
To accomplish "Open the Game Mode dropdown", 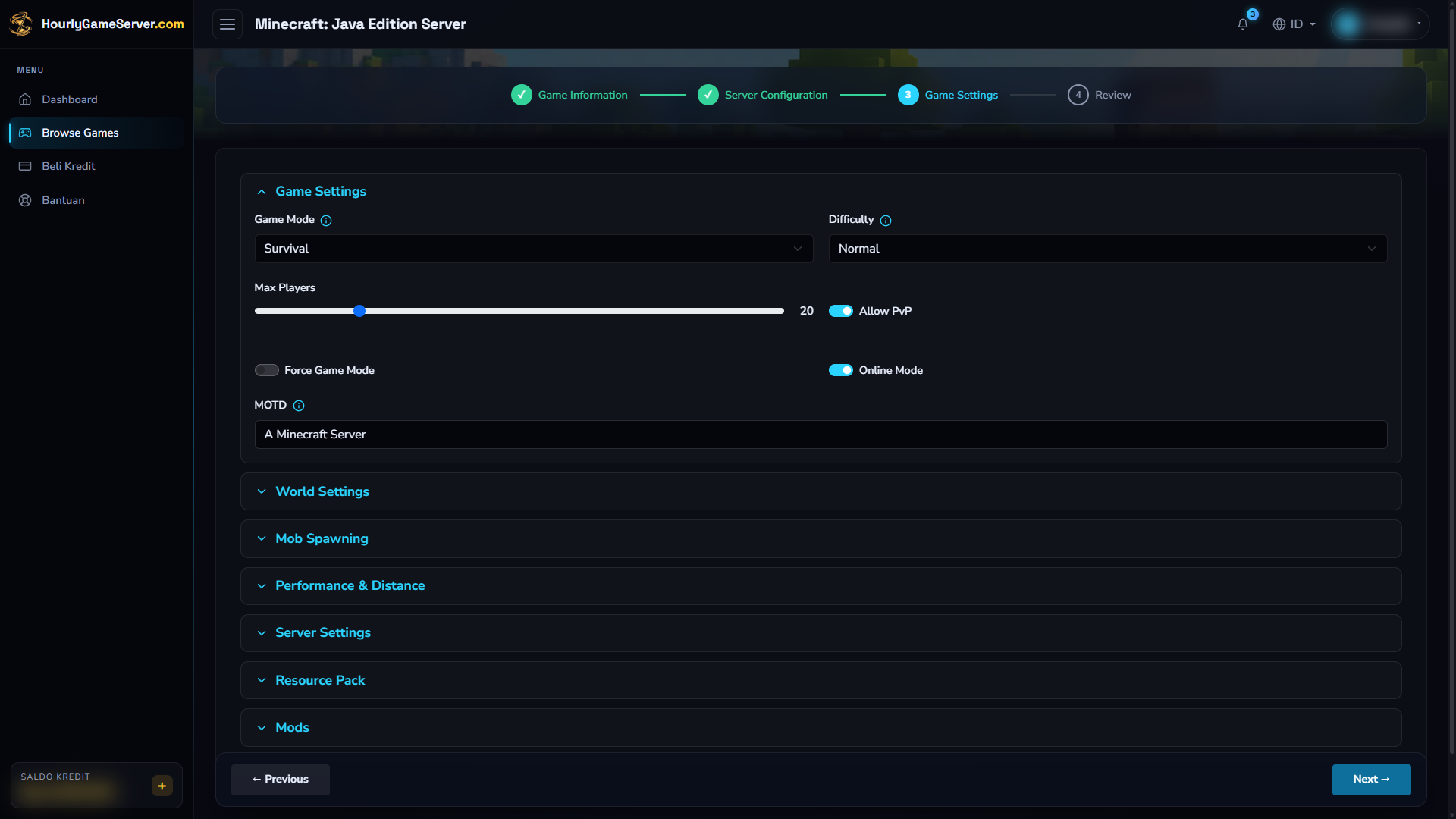I will (x=534, y=249).
